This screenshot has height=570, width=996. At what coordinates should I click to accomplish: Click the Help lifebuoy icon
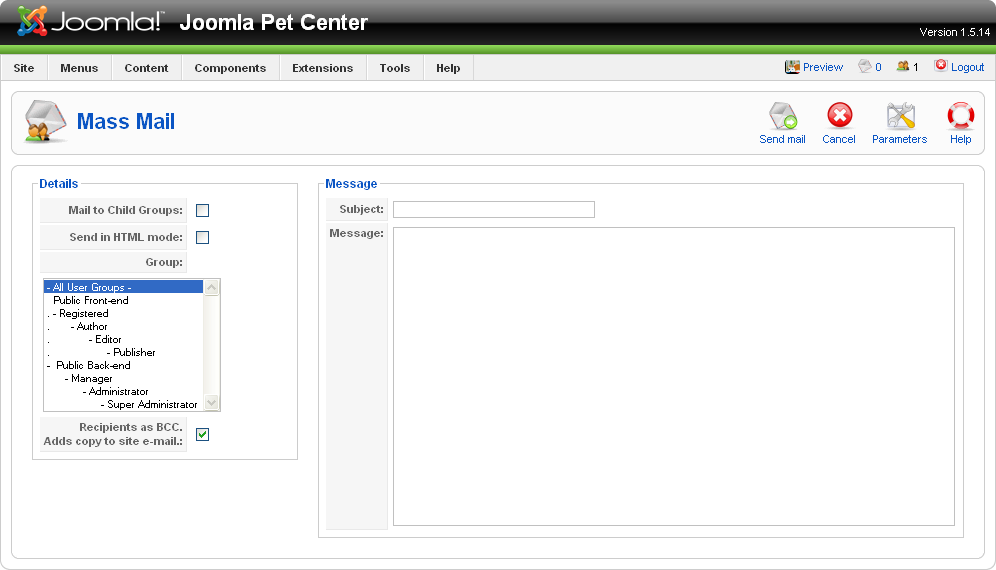[960, 116]
